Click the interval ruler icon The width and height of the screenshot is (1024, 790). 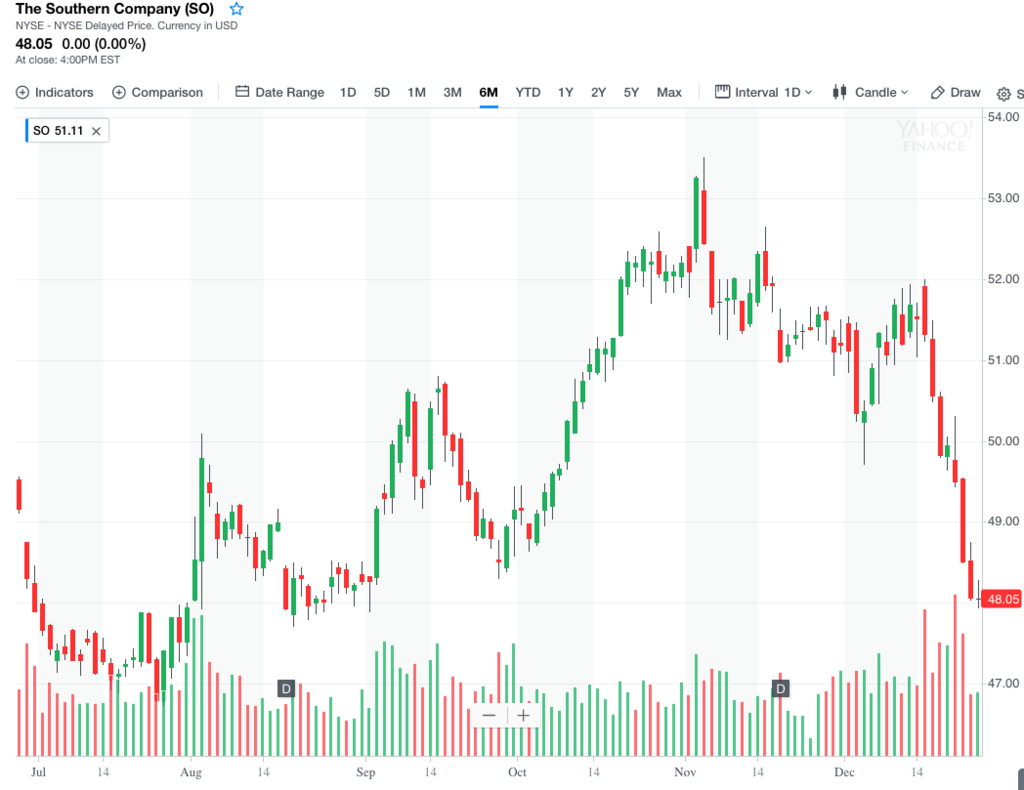(722, 91)
